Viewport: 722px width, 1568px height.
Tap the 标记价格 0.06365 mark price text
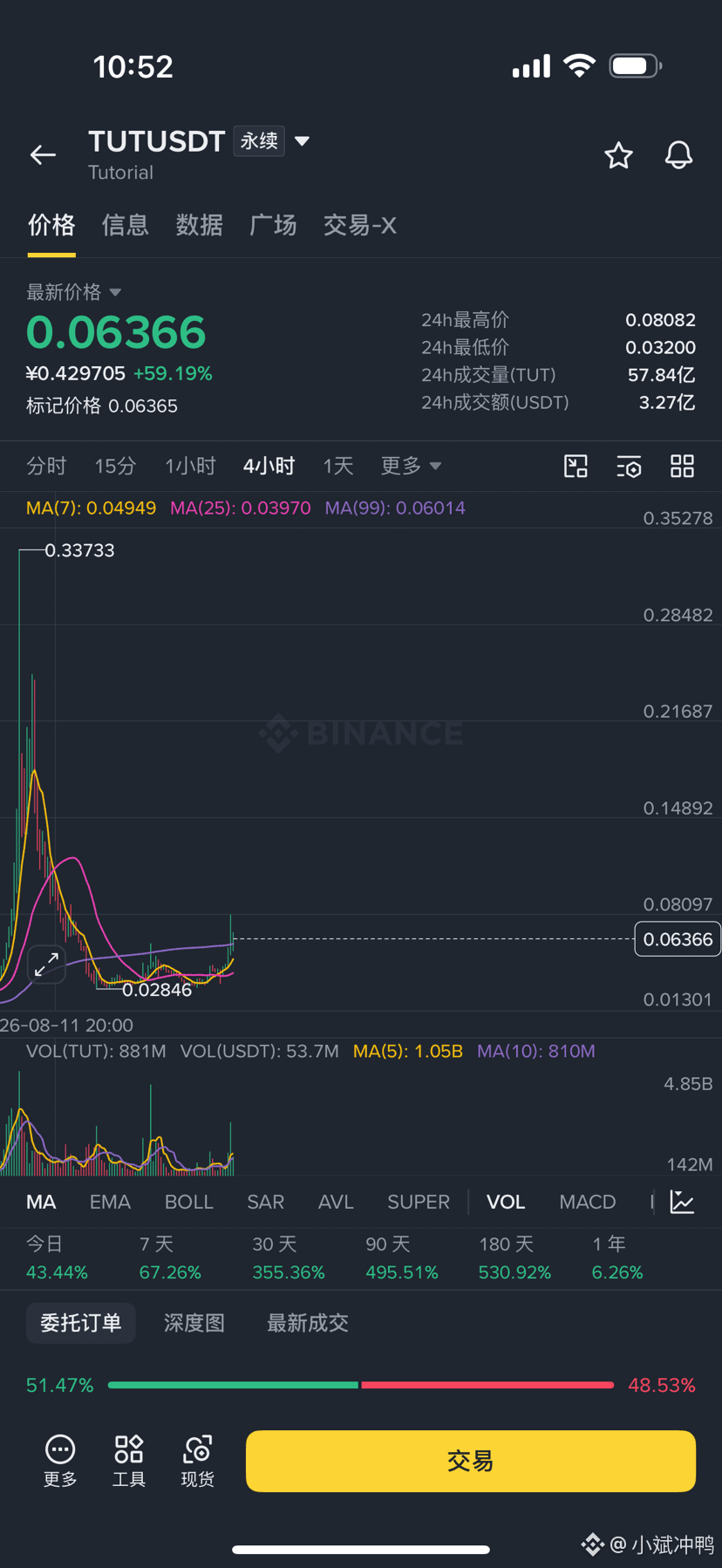[x=101, y=406]
